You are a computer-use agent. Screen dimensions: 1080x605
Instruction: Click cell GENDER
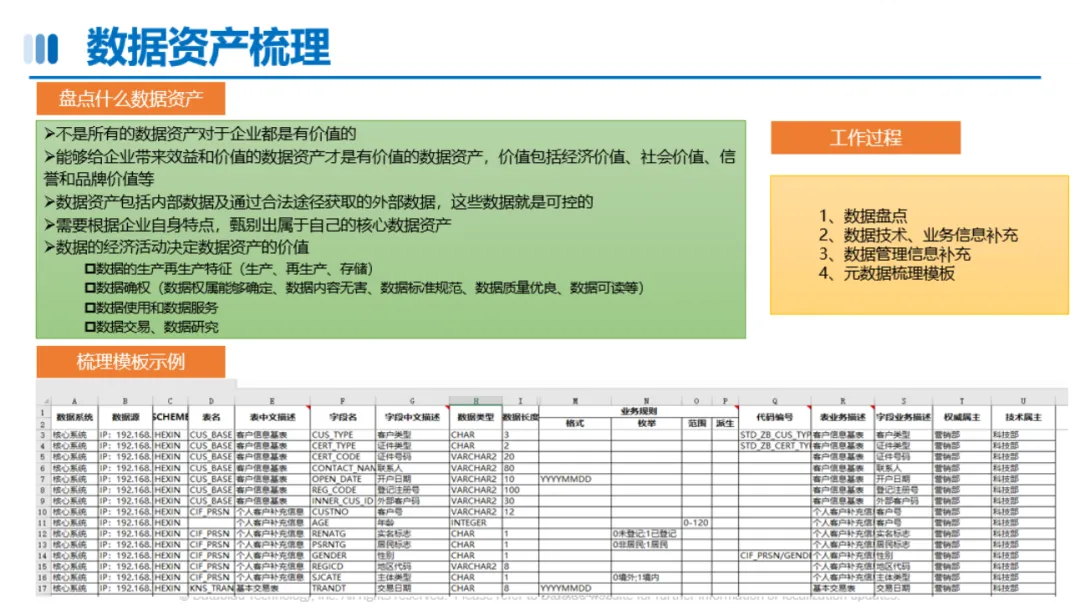pyautogui.click(x=342, y=555)
